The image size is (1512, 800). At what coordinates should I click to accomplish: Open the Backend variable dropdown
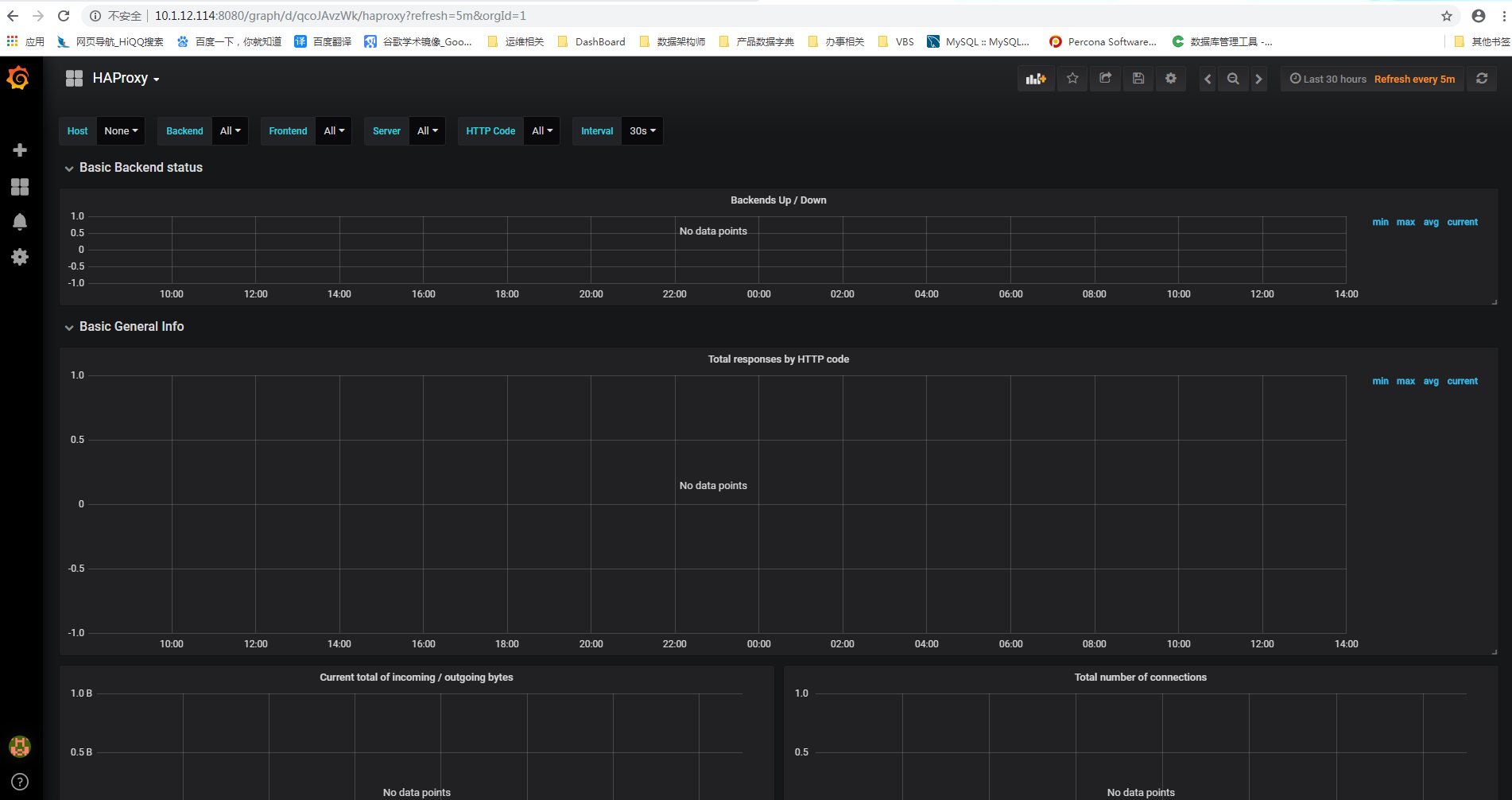point(231,131)
